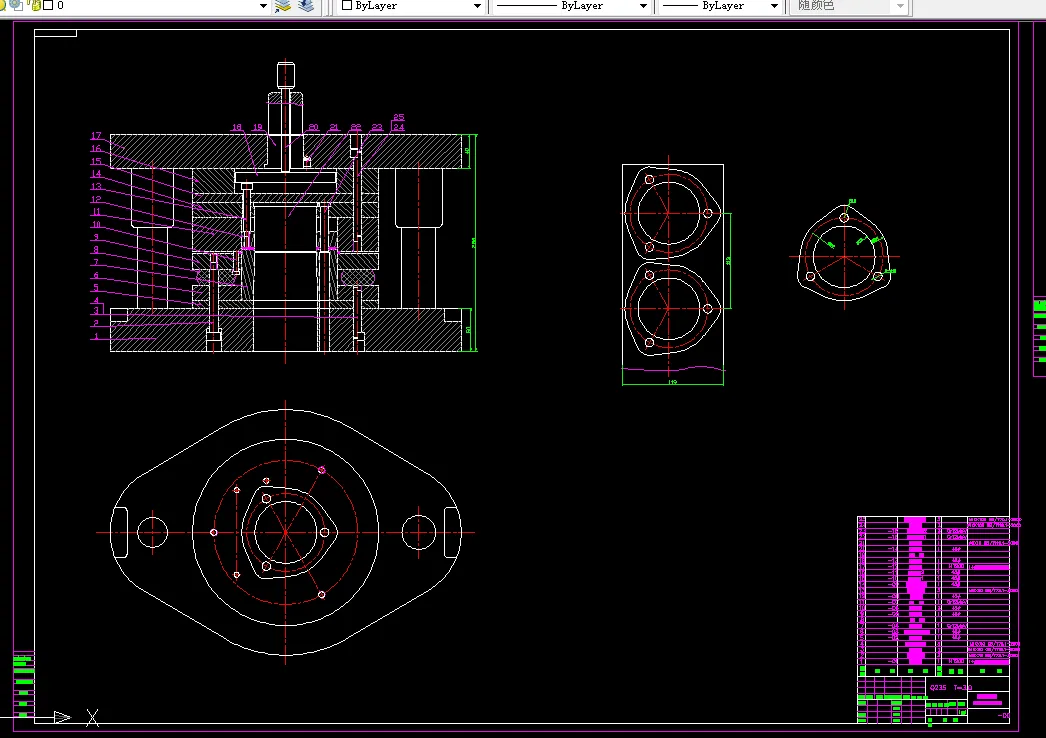Select the finished part drawing with three holes
This screenshot has height=738, width=1046.
[x=844, y=254]
